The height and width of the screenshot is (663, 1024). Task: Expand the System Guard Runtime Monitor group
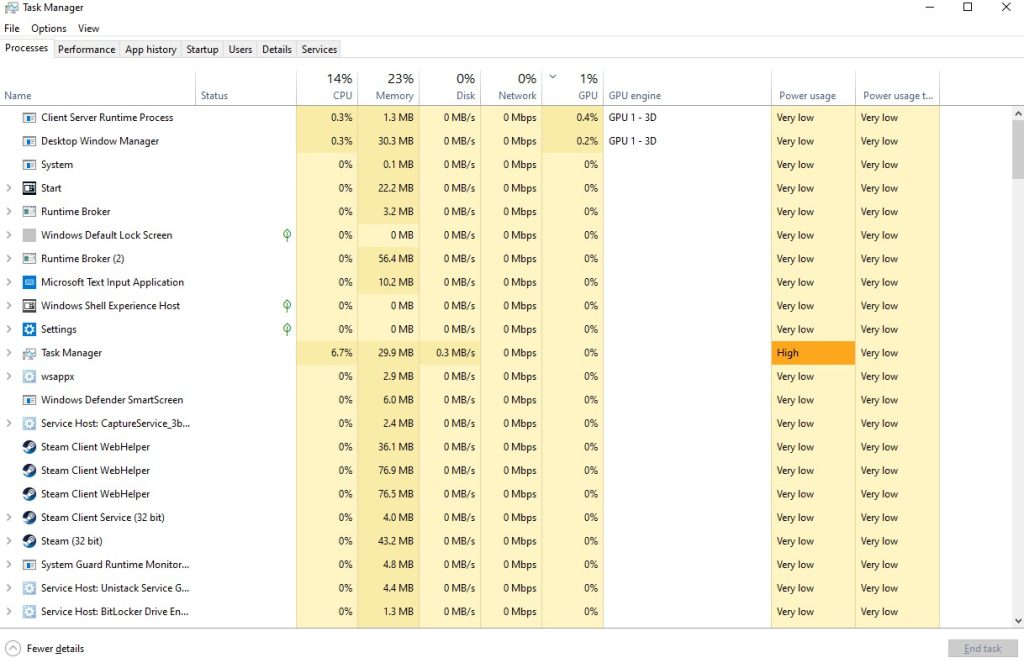(x=8, y=564)
